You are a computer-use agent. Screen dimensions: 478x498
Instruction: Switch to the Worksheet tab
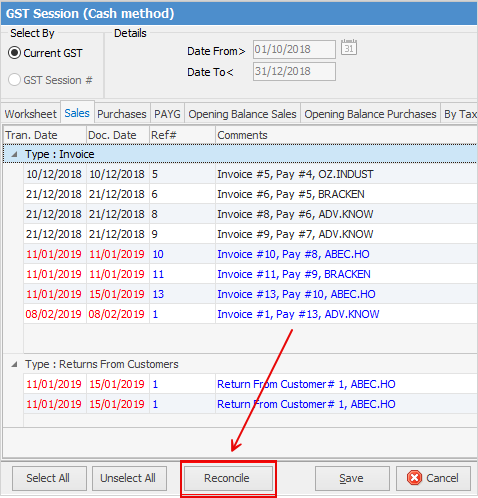coord(31,114)
